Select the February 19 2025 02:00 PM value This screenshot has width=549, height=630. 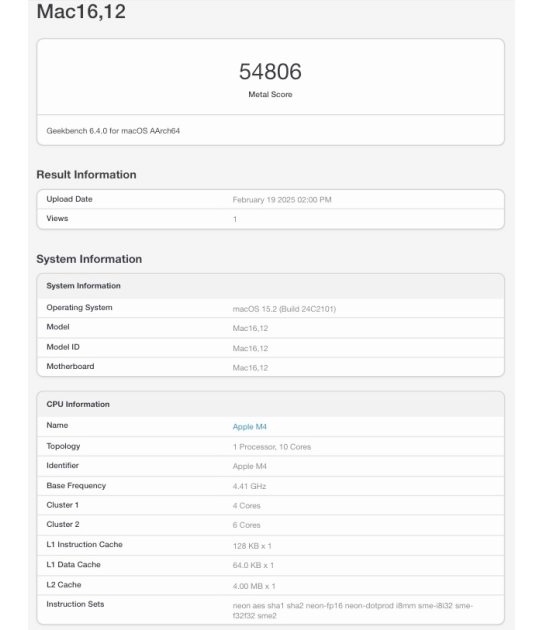[282, 200]
